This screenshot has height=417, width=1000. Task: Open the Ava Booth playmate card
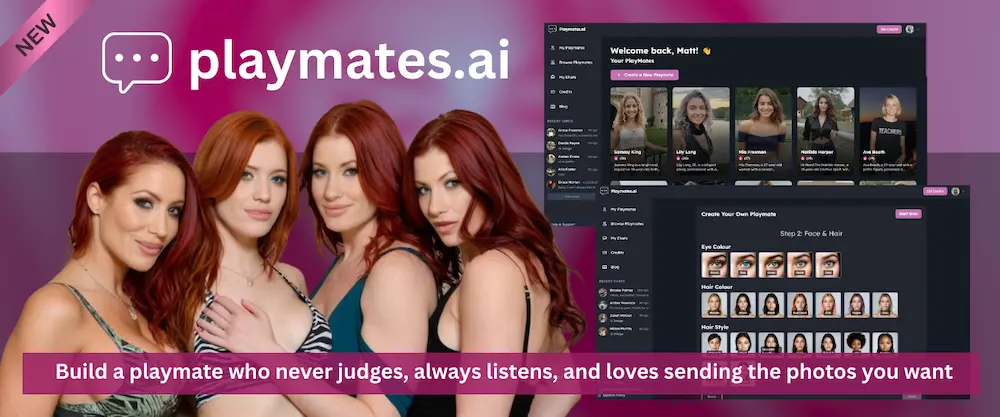pyautogui.click(x=888, y=133)
